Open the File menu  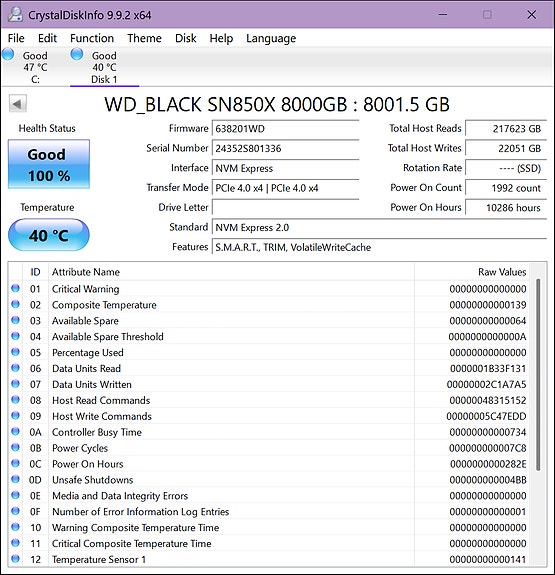coord(16,38)
